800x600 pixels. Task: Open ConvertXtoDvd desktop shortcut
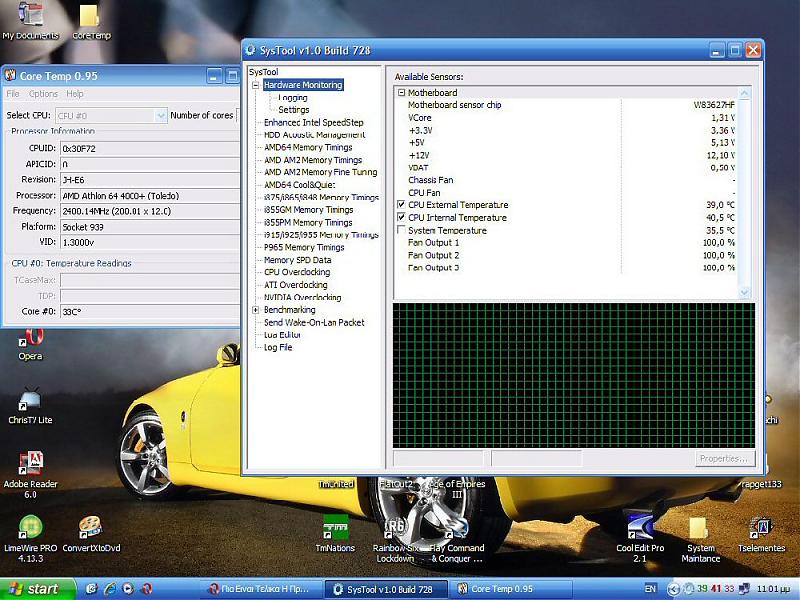click(x=91, y=535)
